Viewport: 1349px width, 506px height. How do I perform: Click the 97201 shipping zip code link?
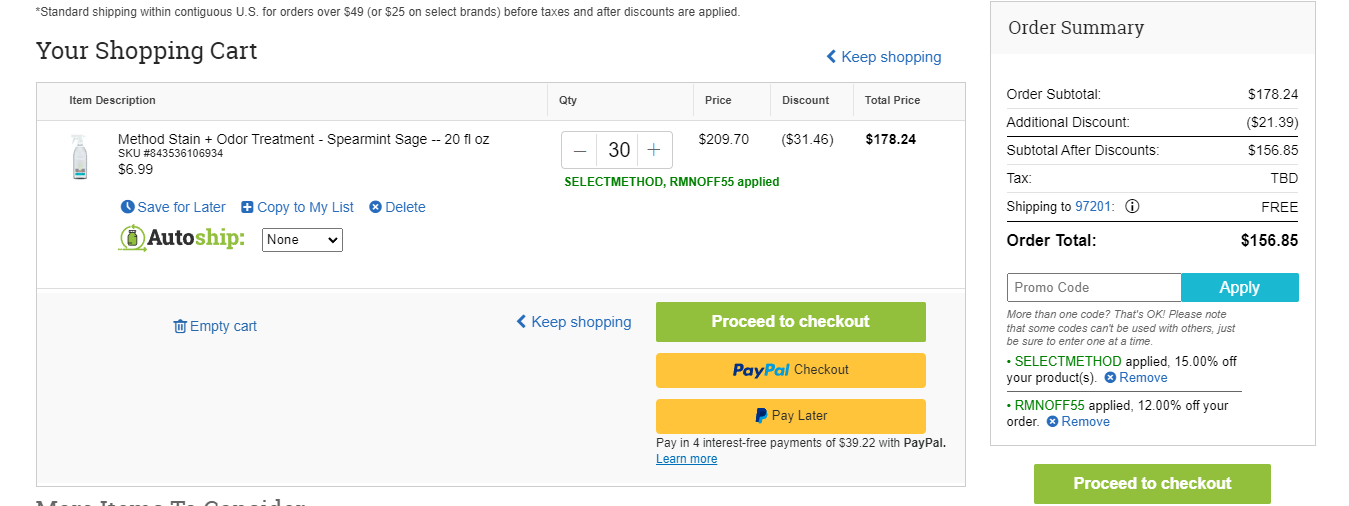tap(1093, 207)
